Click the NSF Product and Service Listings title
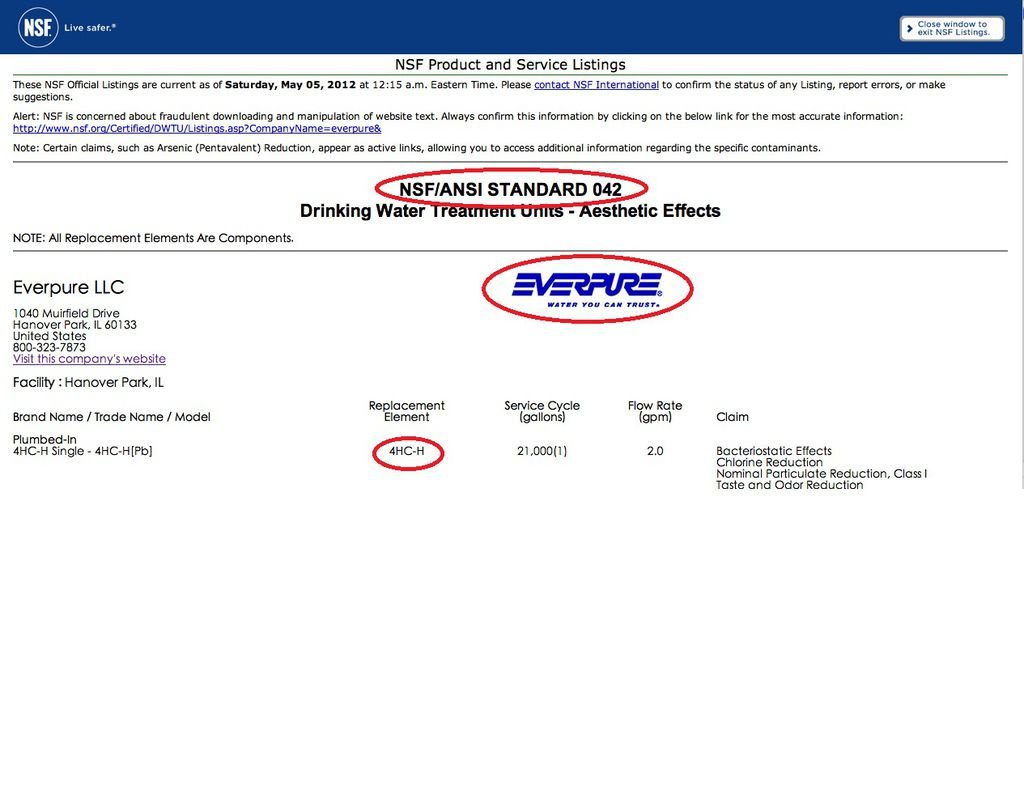Viewport: 1024px width, 790px height. (x=510, y=65)
